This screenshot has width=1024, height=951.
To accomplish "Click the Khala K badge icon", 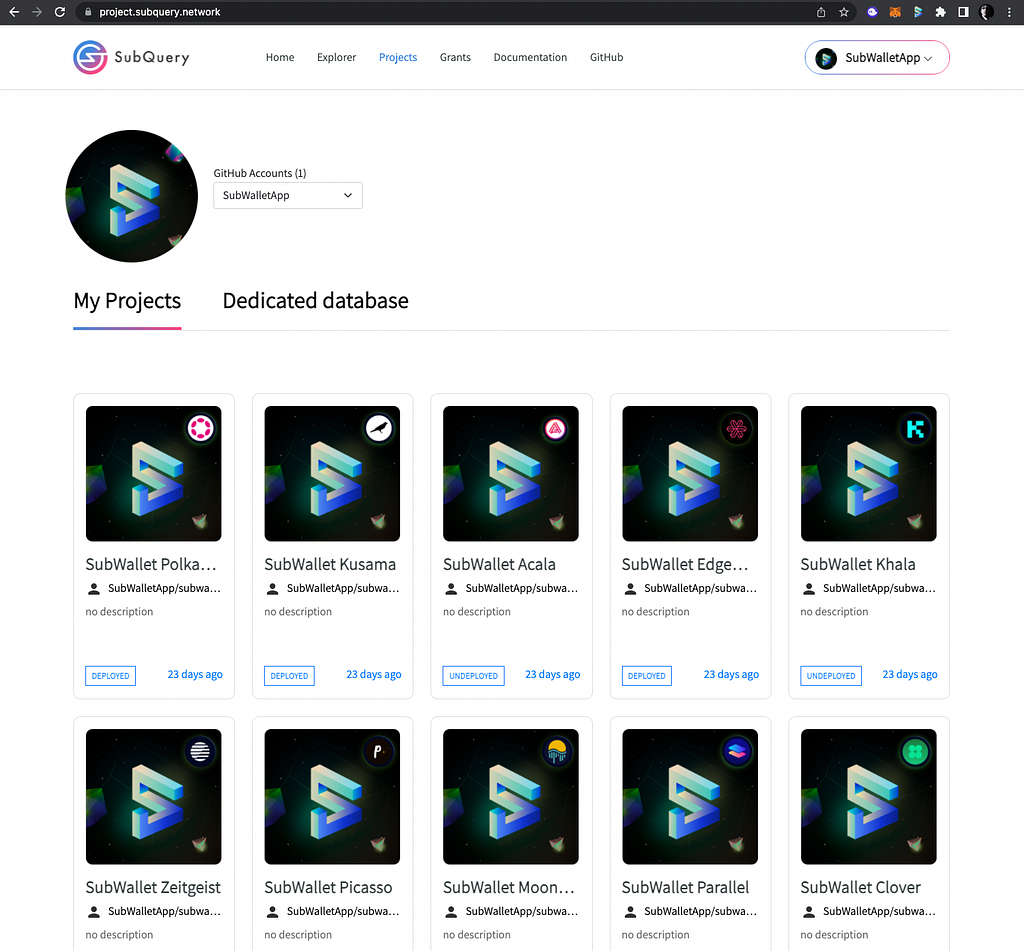I will (x=915, y=428).
